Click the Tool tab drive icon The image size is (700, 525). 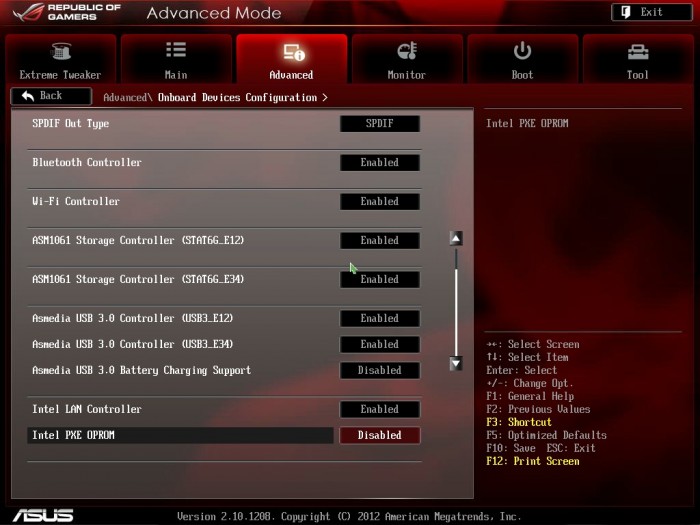pos(638,52)
